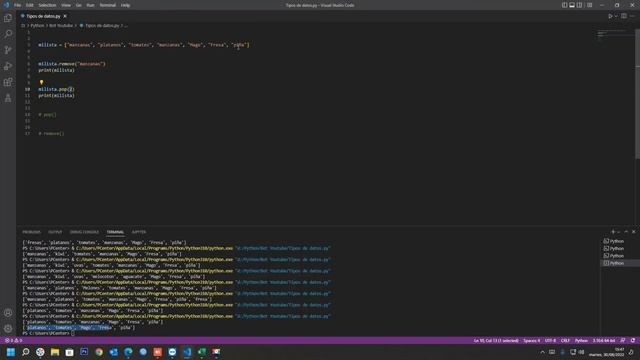Close the terminal panel
Viewport: 640px width, 360px height.
(x=633, y=232)
